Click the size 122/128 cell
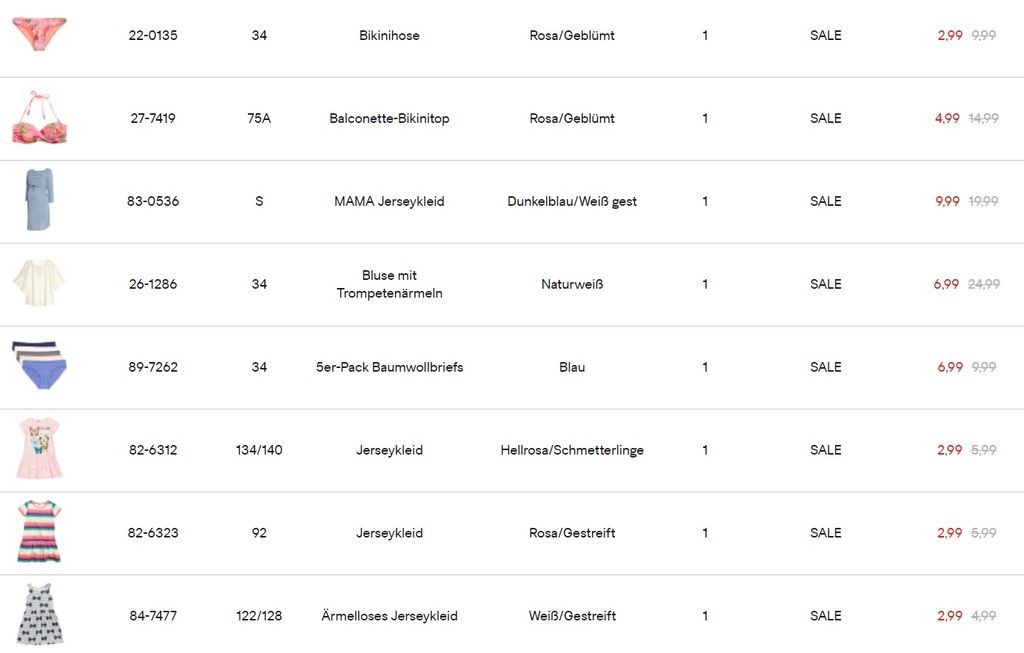This screenshot has height=653, width=1024. (259, 616)
